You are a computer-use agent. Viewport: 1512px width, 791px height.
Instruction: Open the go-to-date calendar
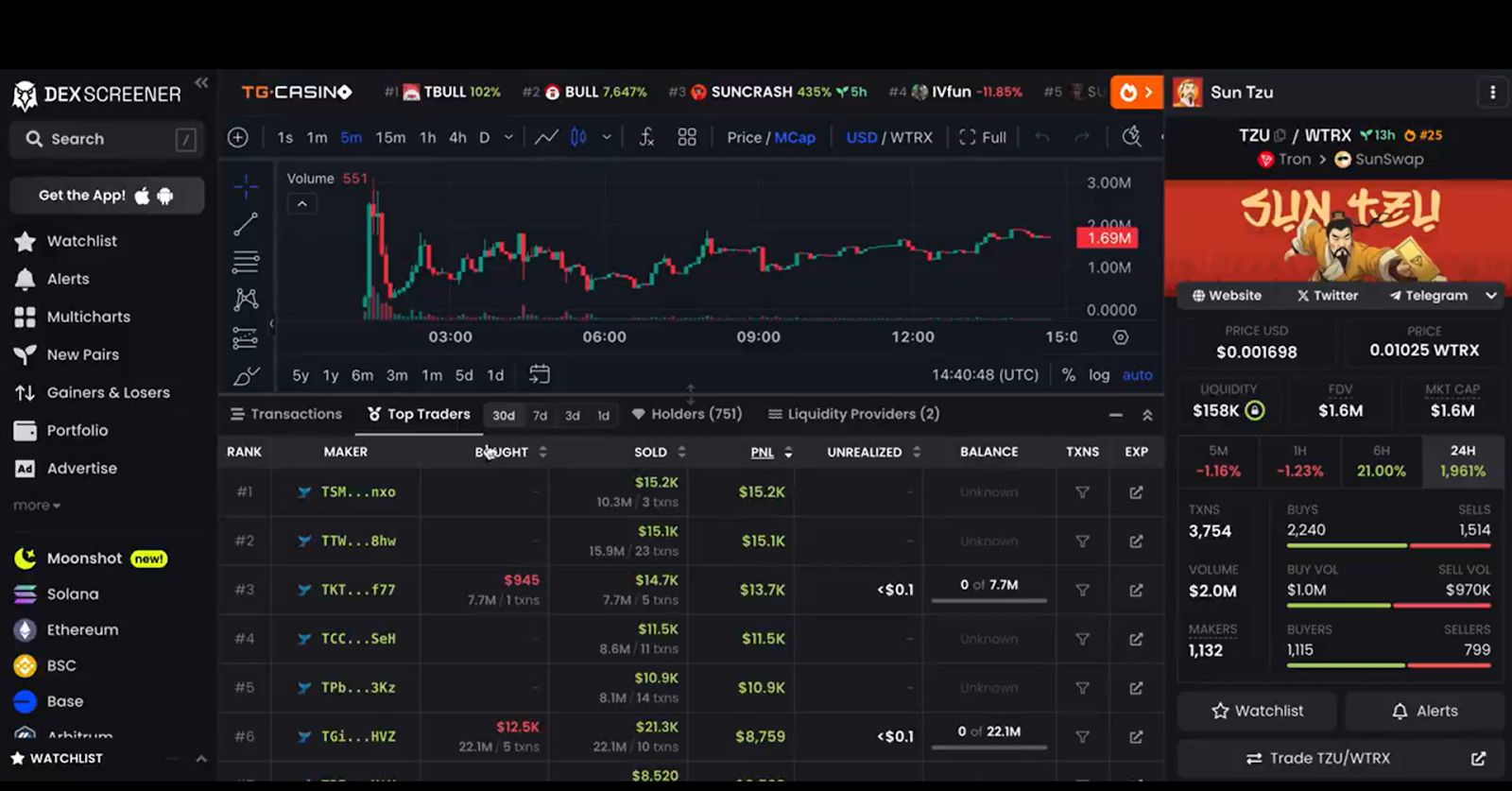540,374
